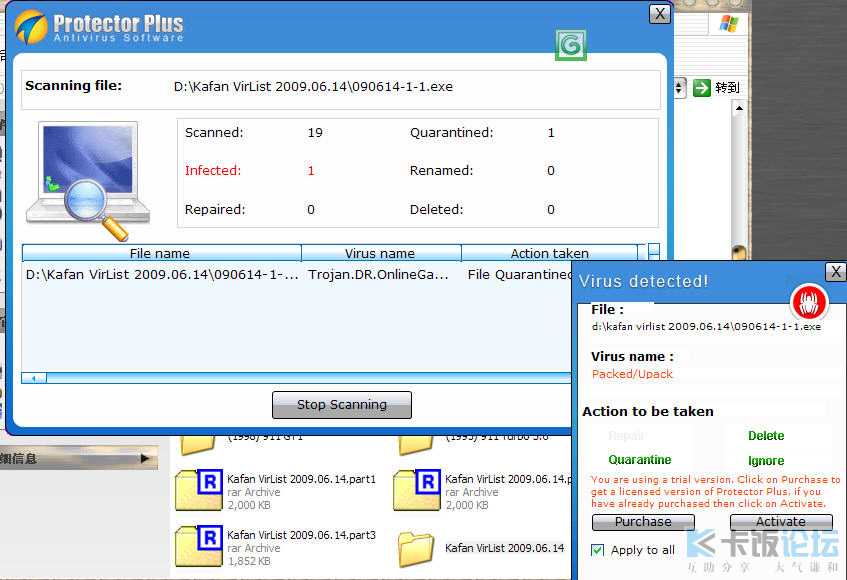
Task: Choose the Ignore action
Action: pyautogui.click(x=766, y=461)
